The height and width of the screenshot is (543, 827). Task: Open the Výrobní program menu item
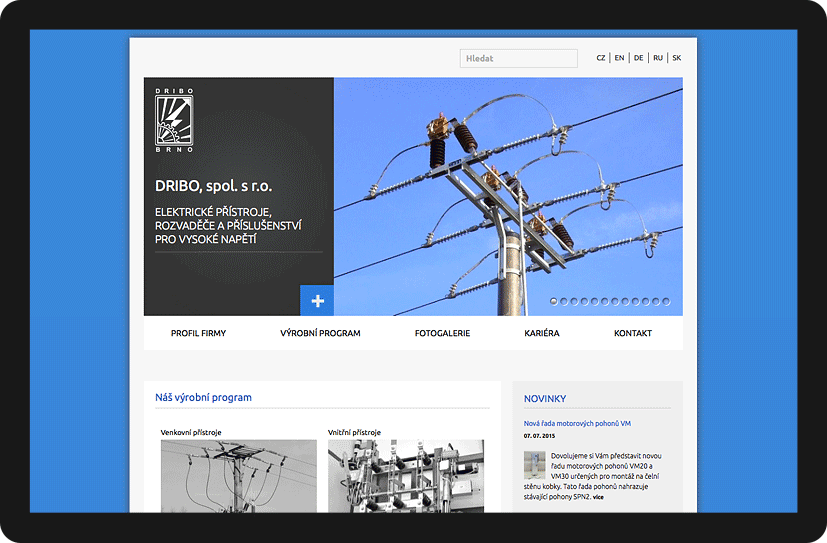click(320, 333)
